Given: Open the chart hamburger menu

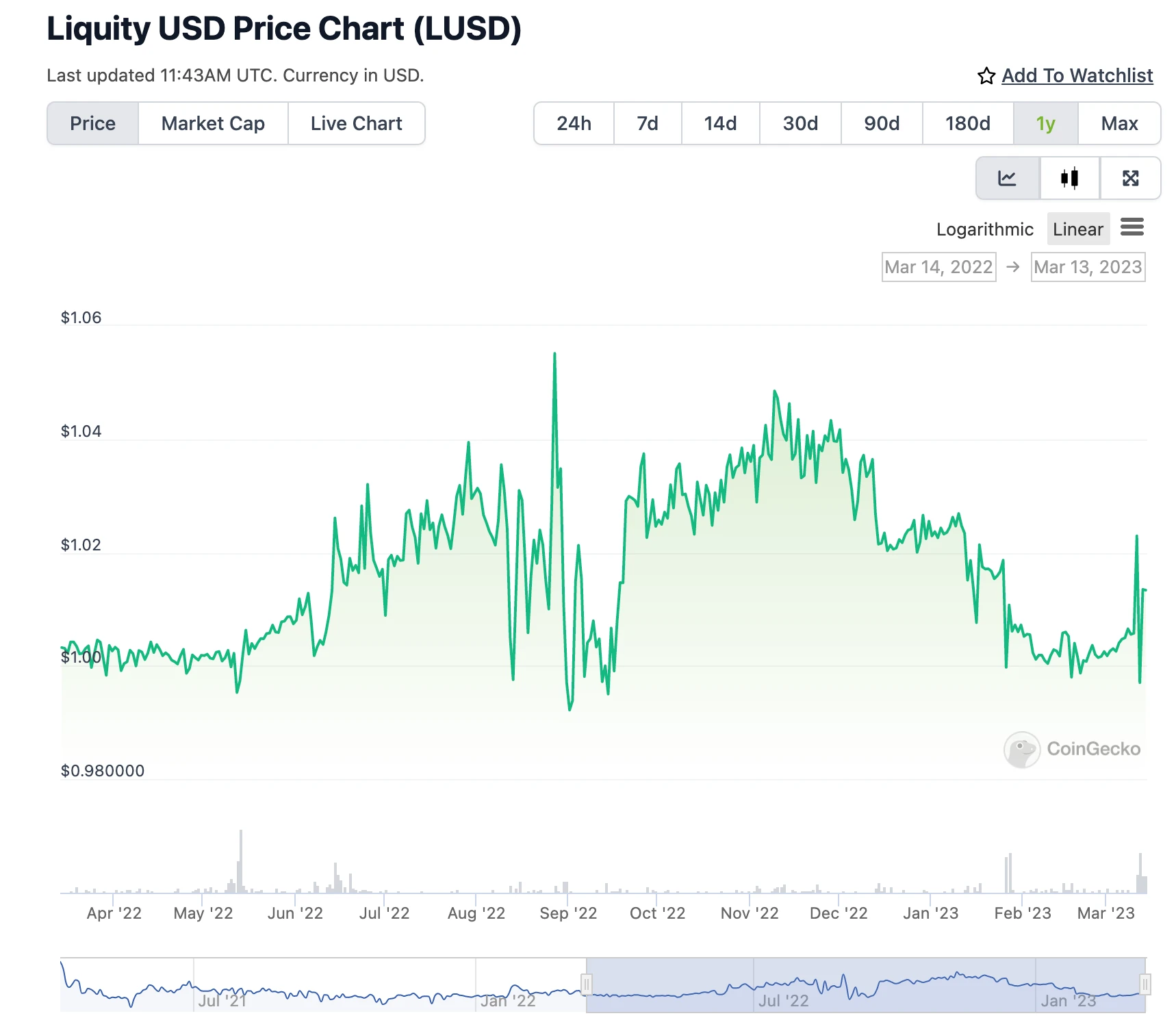Looking at the screenshot, I should point(1132,227).
